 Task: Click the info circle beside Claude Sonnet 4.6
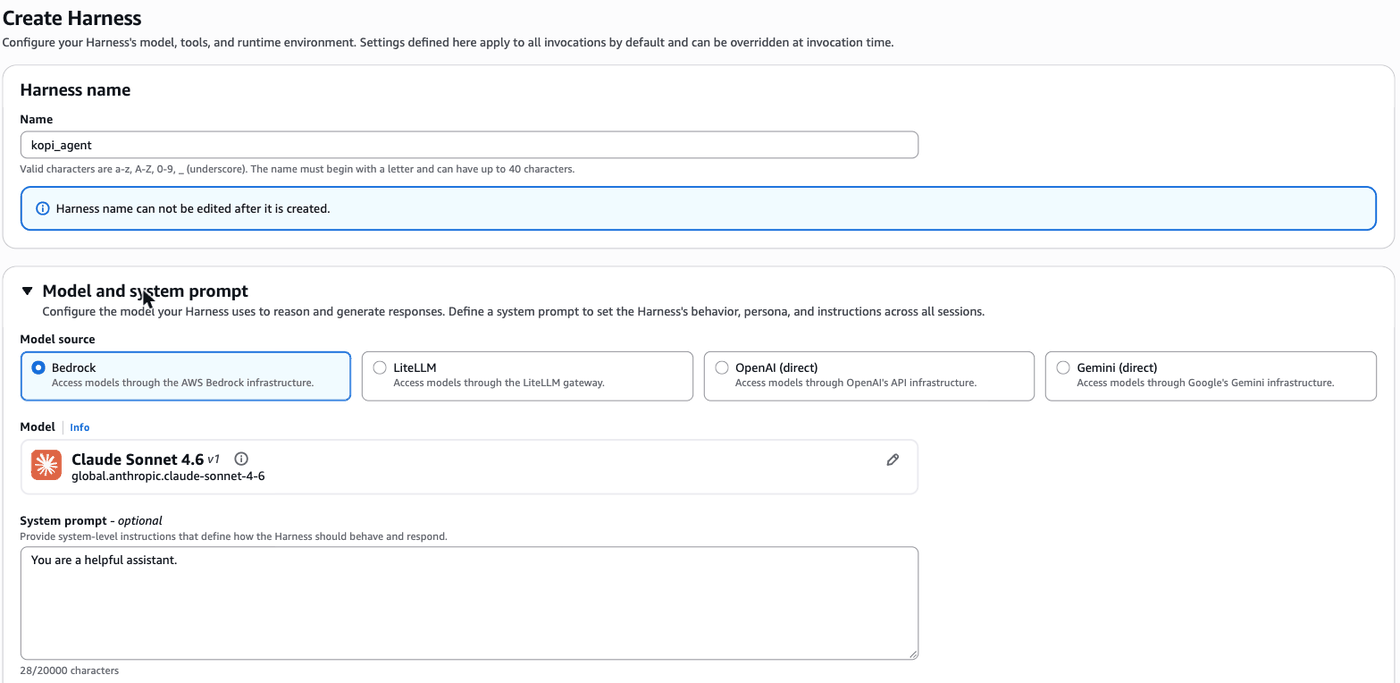(241, 459)
